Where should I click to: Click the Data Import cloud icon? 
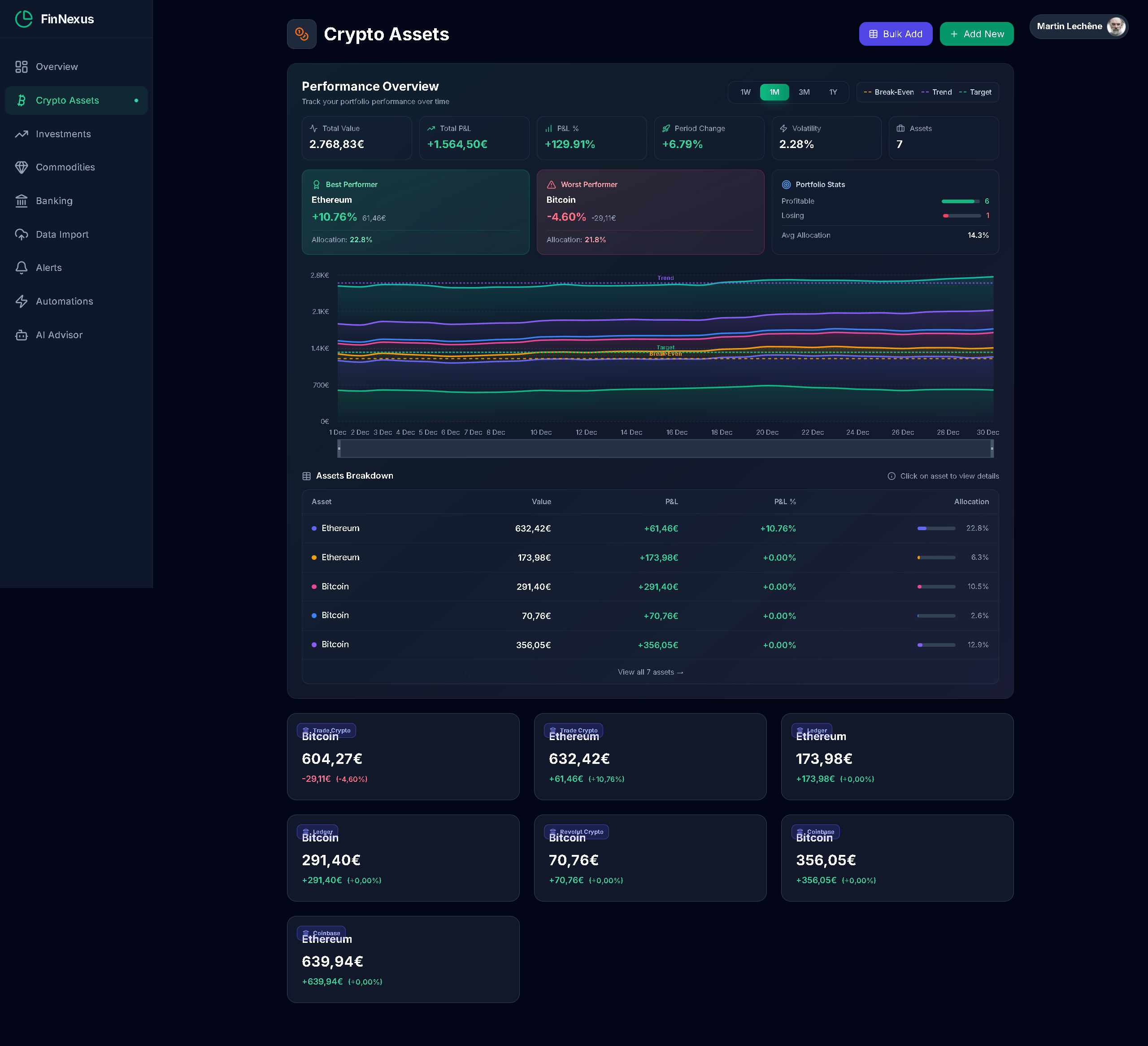(x=22, y=234)
